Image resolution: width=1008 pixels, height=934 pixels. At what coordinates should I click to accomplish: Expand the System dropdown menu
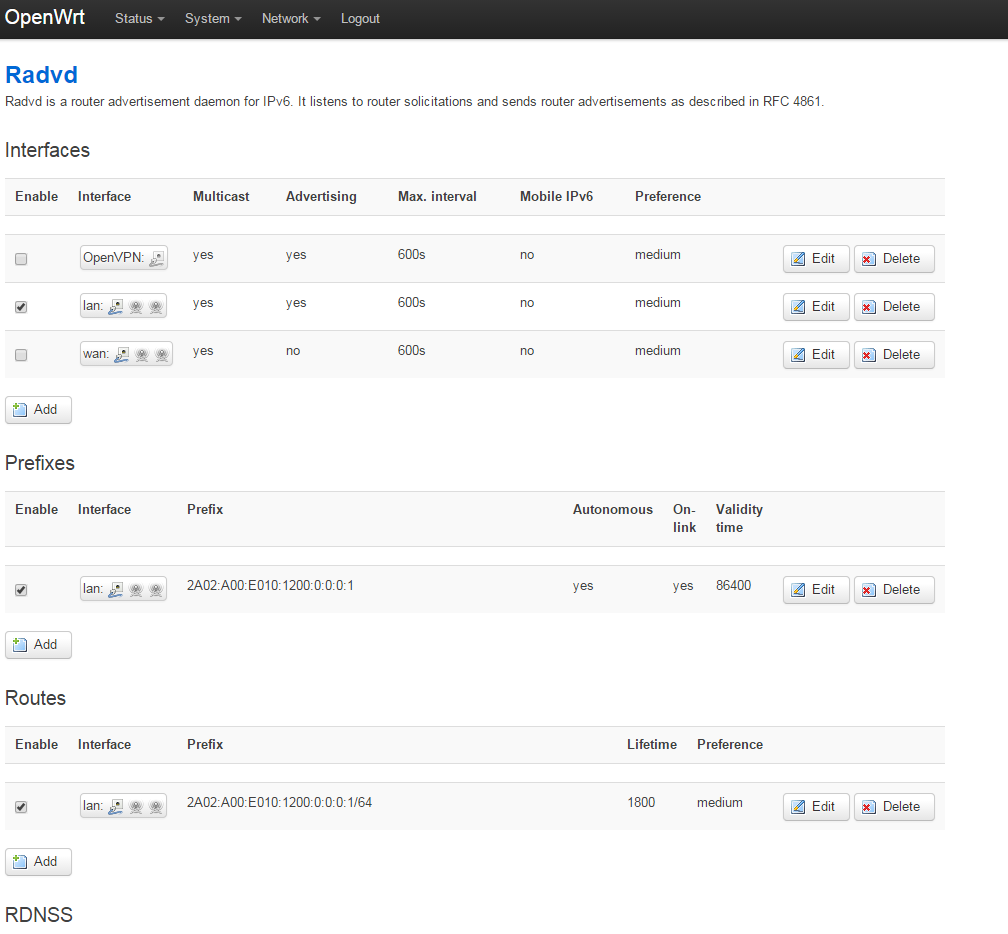pos(212,19)
